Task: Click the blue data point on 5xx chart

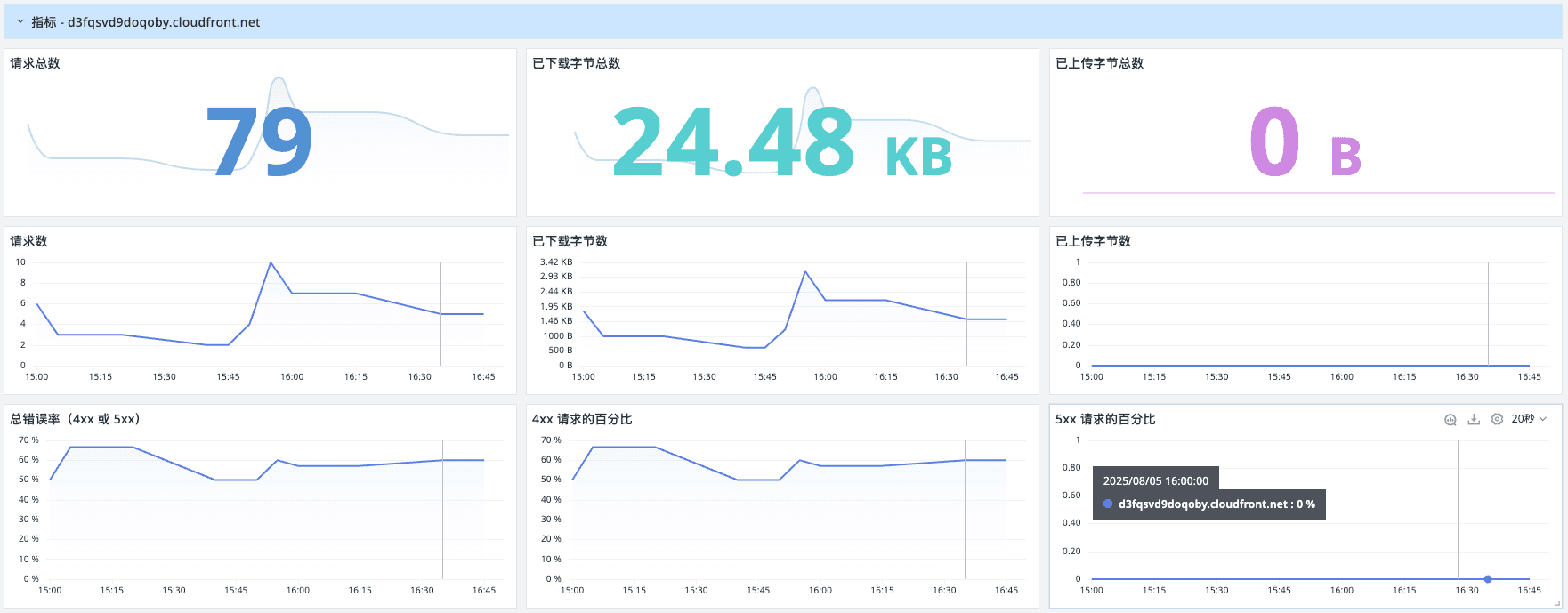Action: [x=1488, y=579]
